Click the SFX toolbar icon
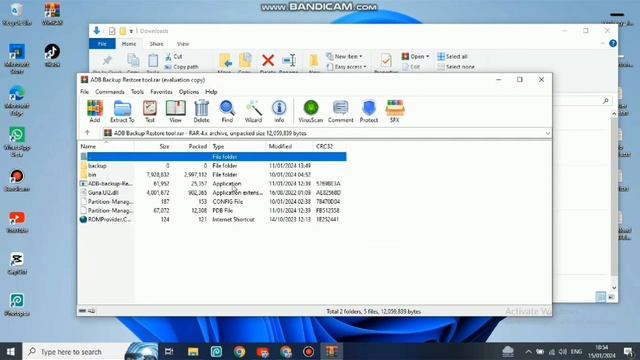Viewport: 640px width, 360px height. pyautogui.click(x=395, y=111)
